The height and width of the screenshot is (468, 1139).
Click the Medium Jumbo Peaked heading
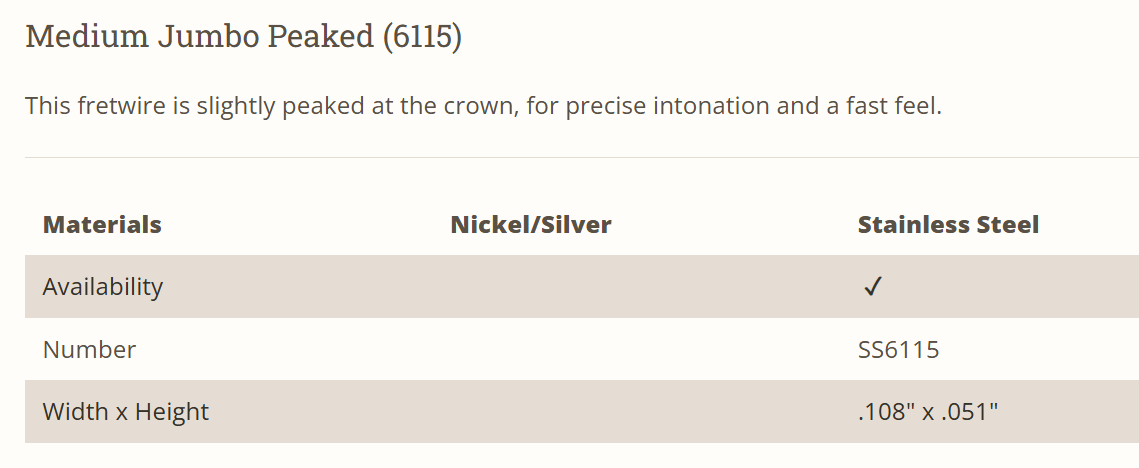[200, 37]
